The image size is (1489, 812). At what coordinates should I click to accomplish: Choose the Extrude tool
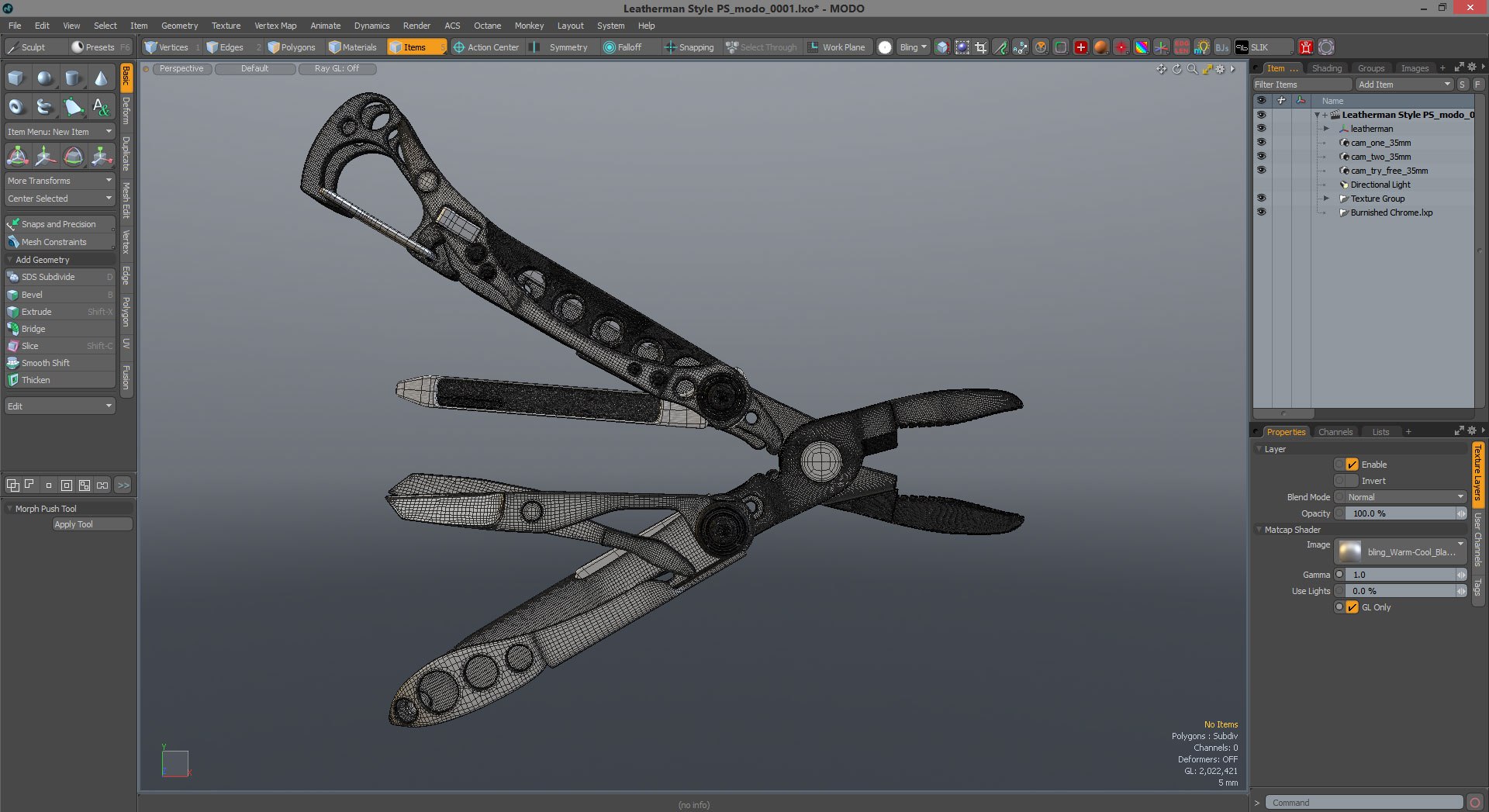pos(60,312)
